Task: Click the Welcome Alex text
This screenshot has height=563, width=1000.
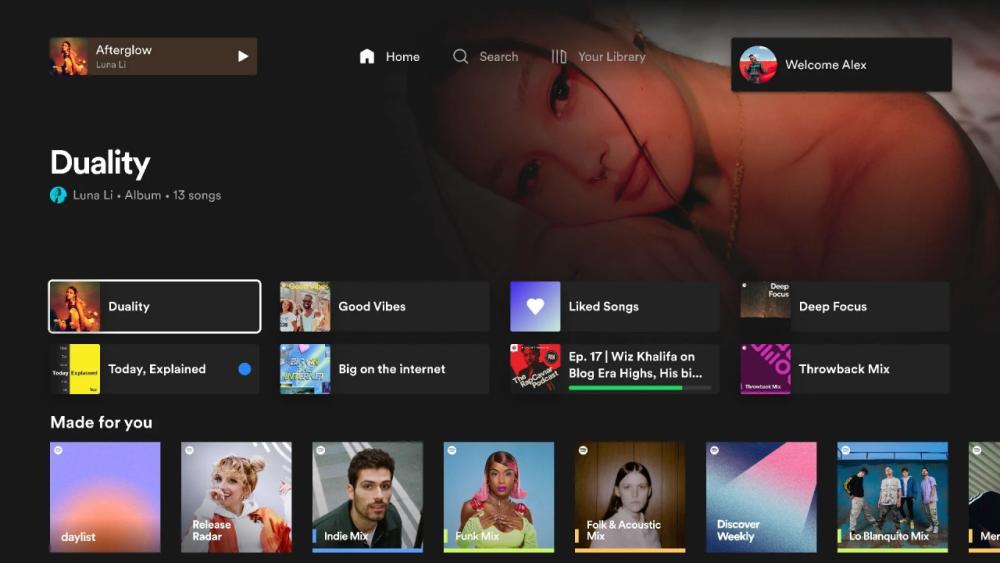Action: click(825, 64)
